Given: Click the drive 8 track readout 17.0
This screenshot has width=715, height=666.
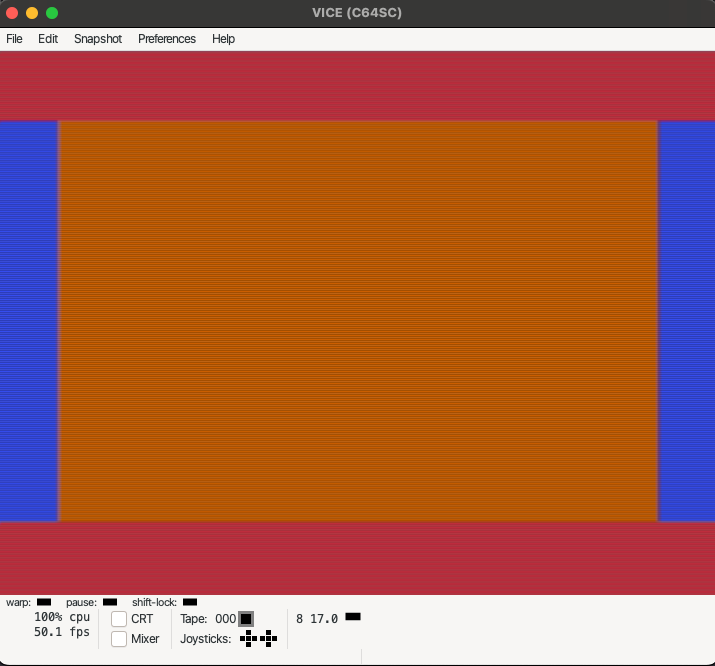Looking at the screenshot, I should point(324,619).
